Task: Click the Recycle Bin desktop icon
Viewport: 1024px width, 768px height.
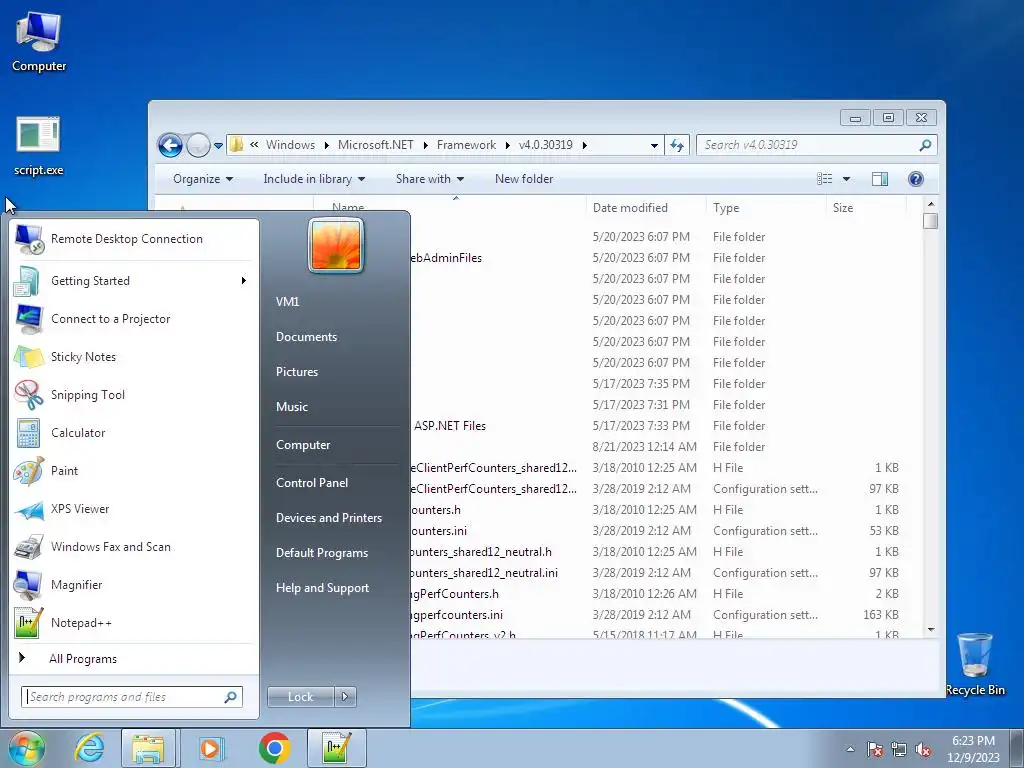Action: click(x=975, y=665)
